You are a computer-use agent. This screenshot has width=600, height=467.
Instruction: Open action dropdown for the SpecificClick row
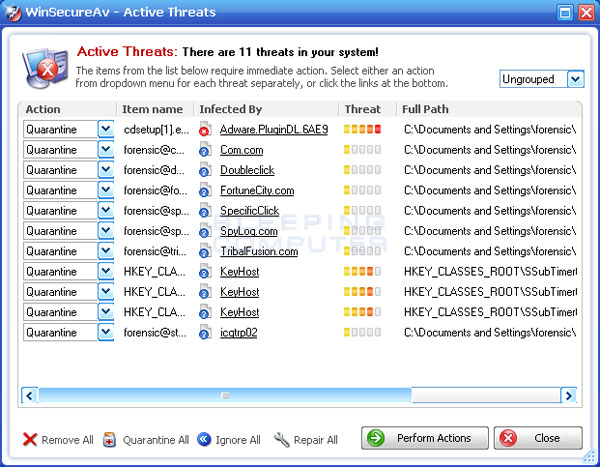tap(106, 211)
